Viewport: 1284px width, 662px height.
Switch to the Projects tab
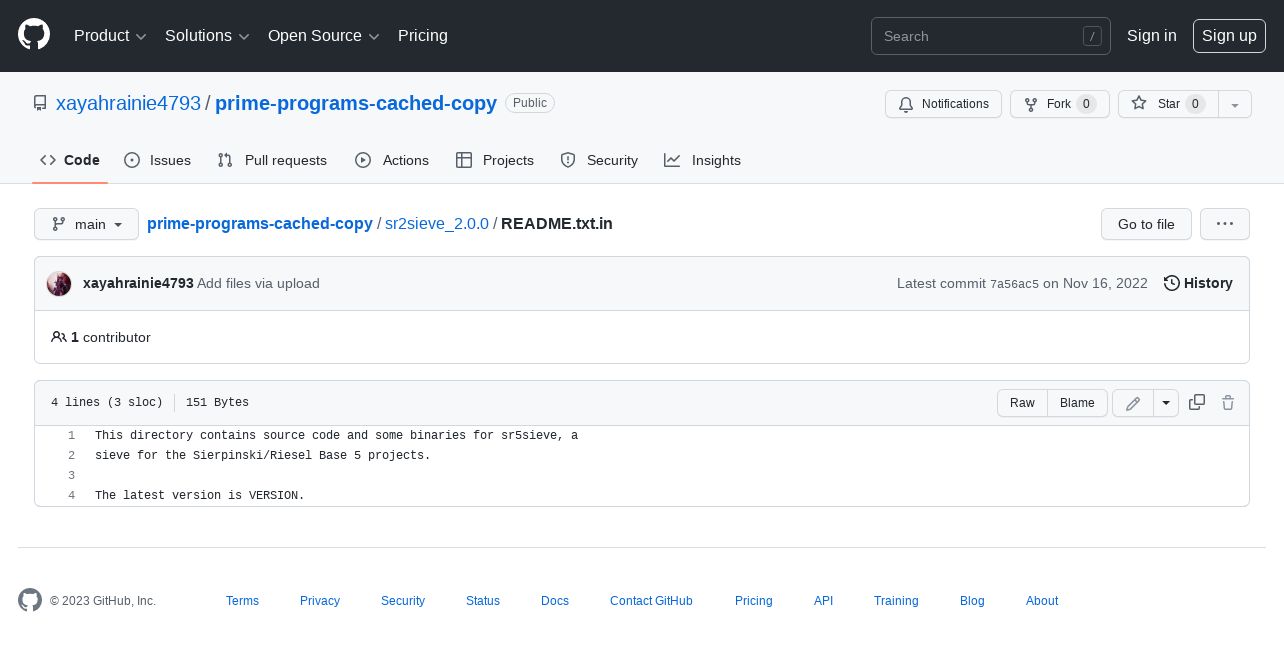pos(495,160)
